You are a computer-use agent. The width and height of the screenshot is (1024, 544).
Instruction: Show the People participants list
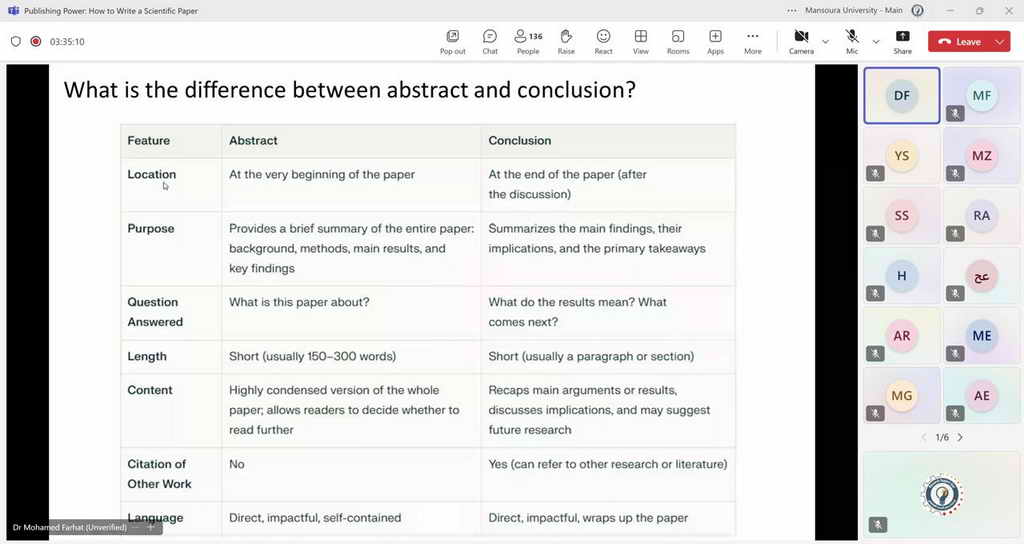pyautogui.click(x=528, y=42)
